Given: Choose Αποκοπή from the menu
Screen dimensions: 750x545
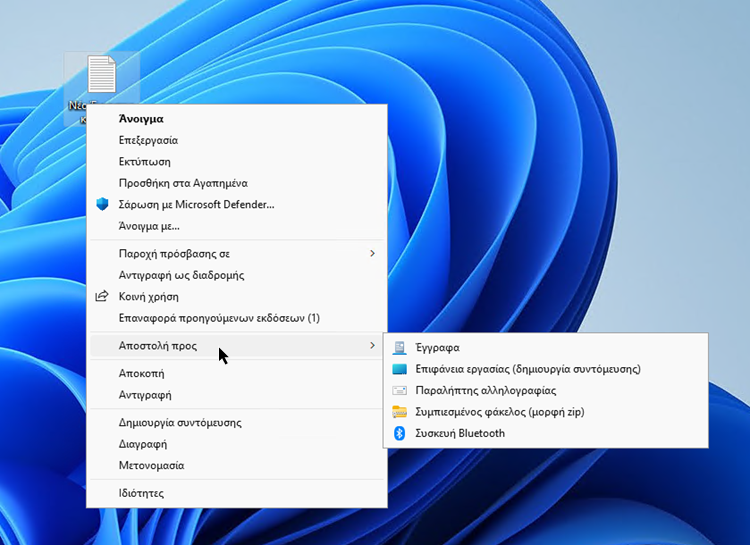Looking at the screenshot, I should click(237, 373).
